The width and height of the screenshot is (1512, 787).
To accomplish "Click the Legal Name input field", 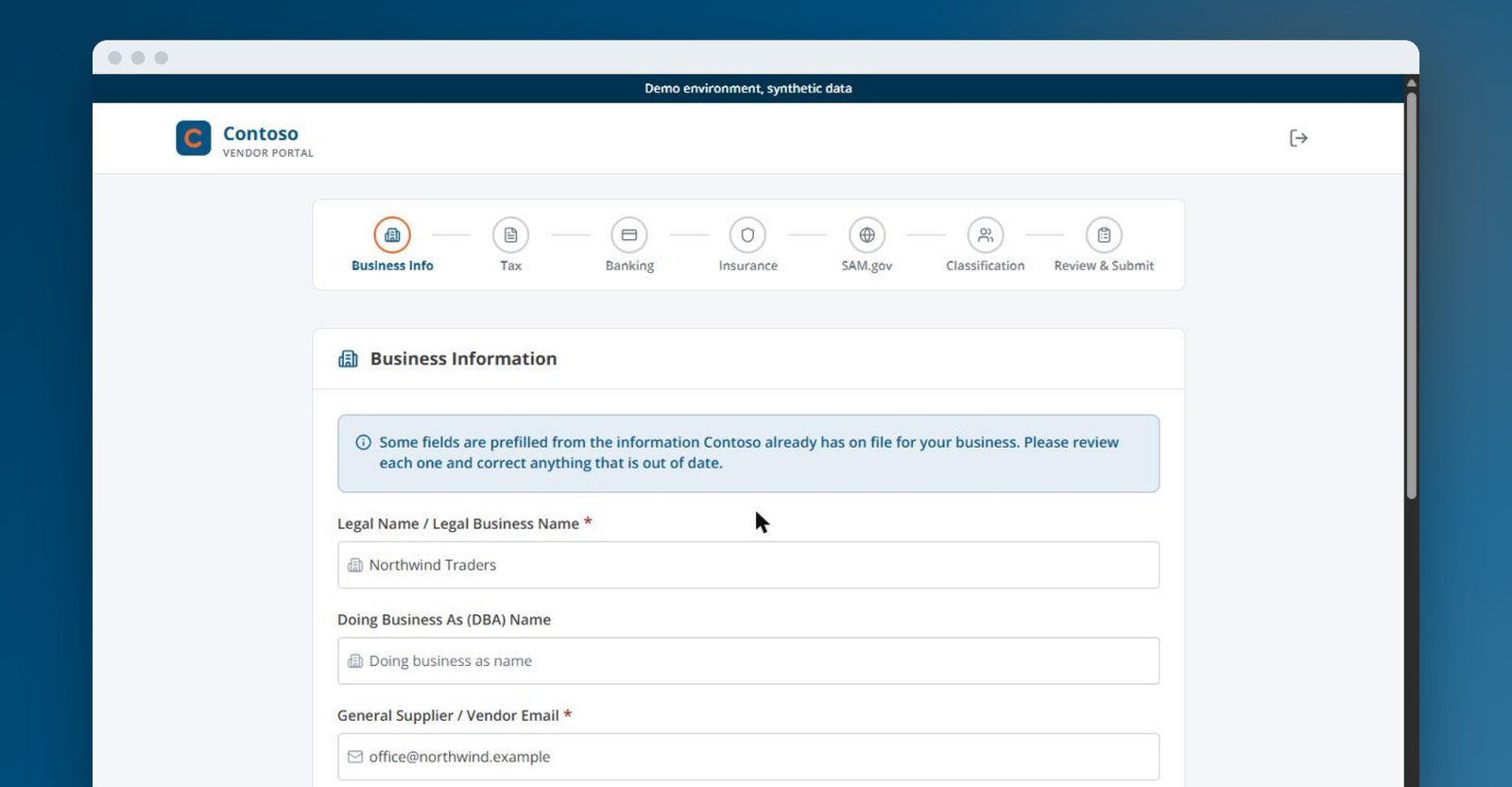I will 748,565.
